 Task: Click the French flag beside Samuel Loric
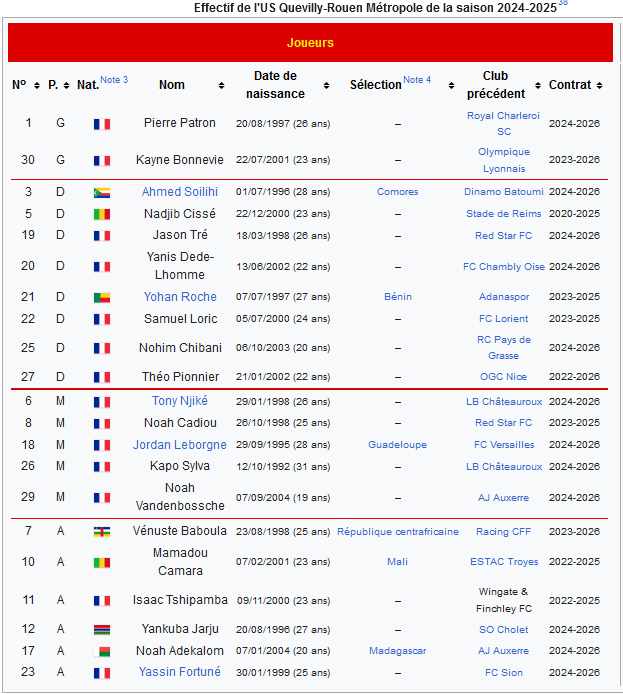pyautogui.click(x=102, y=319)
